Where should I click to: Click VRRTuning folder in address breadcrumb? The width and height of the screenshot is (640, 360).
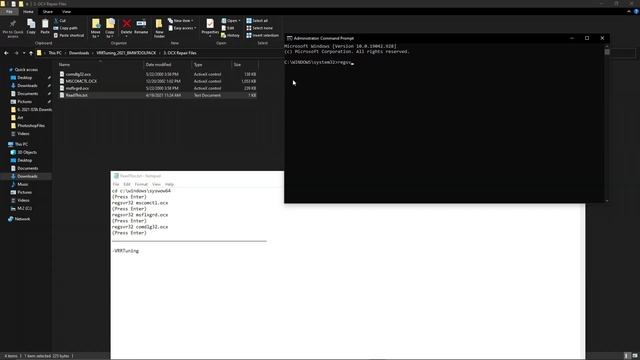tap(126, 53)
